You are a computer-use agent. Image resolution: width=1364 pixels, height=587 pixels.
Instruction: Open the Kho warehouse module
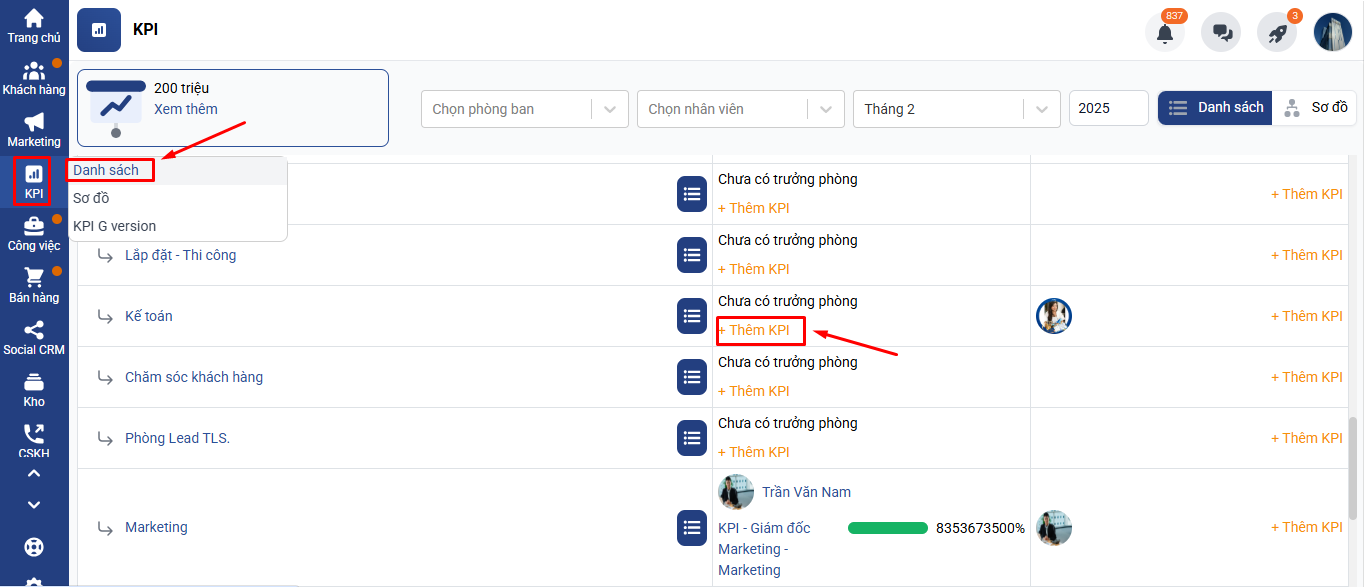(34, 390)
